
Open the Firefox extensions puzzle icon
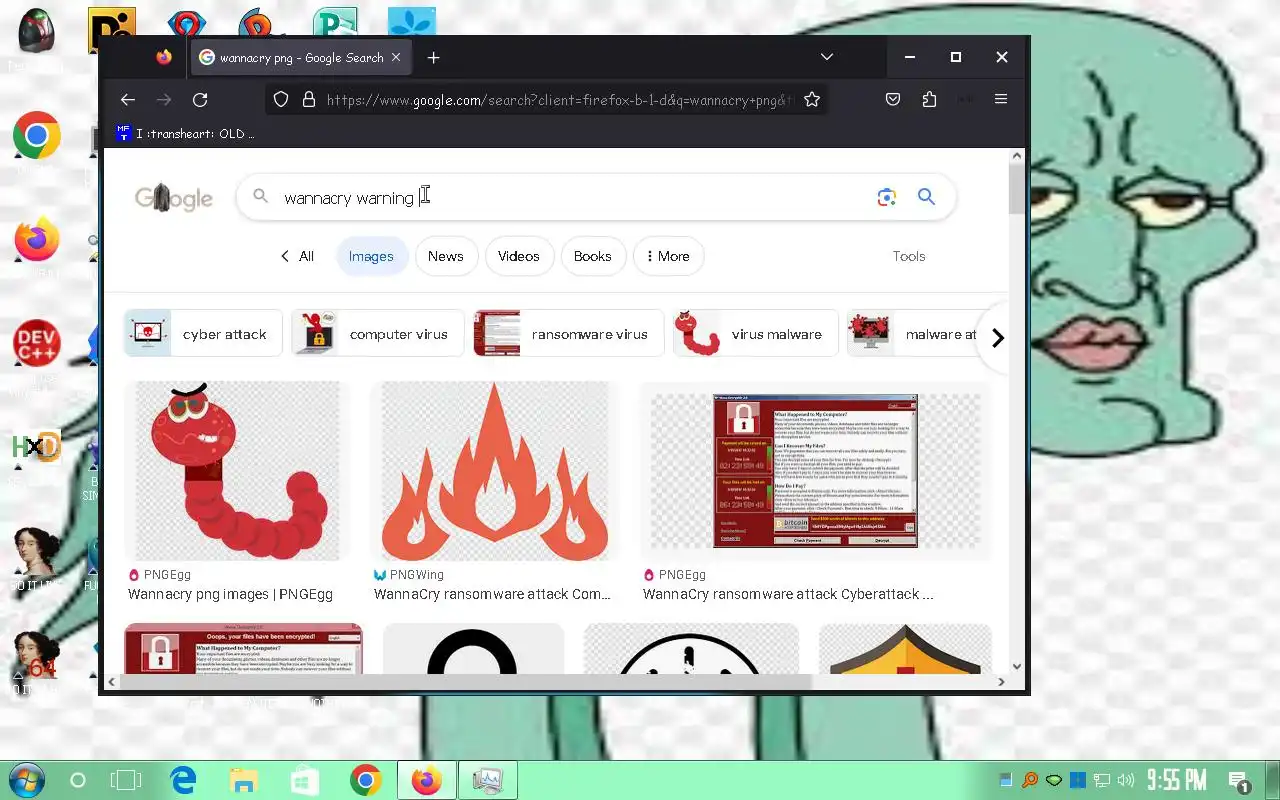point(929,100)
